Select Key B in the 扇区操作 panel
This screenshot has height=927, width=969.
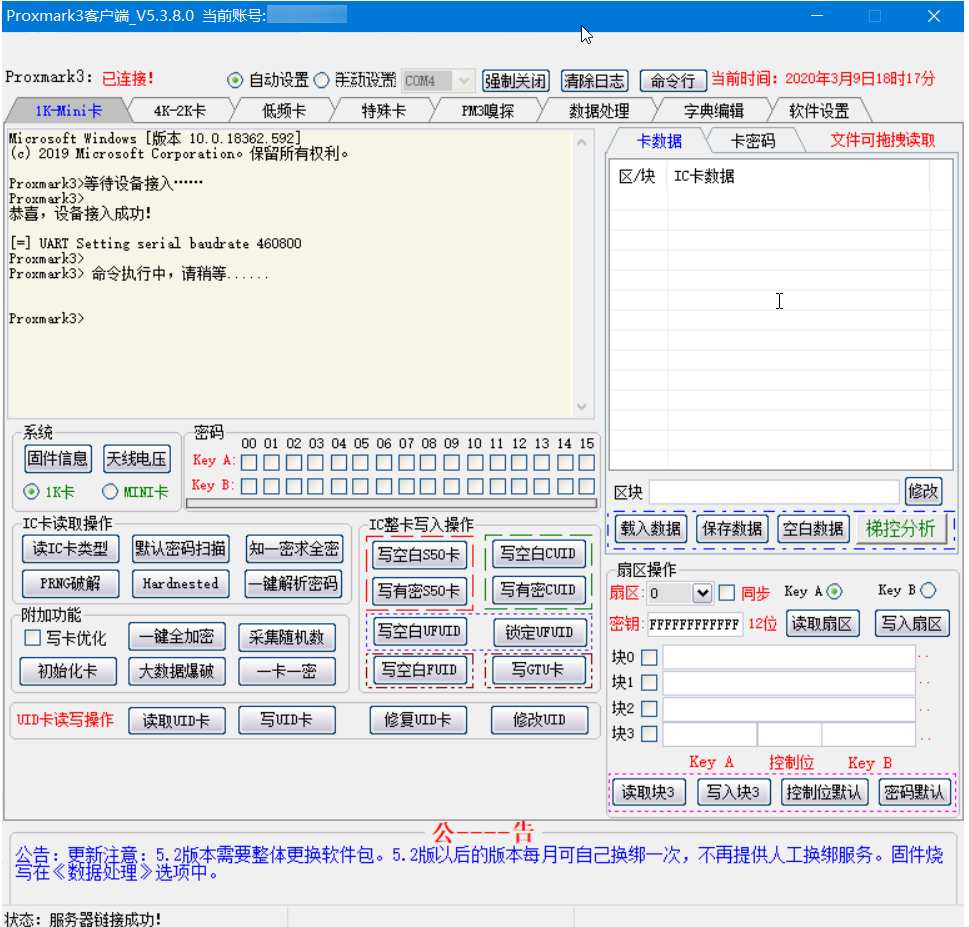click(x=926, y=590)
